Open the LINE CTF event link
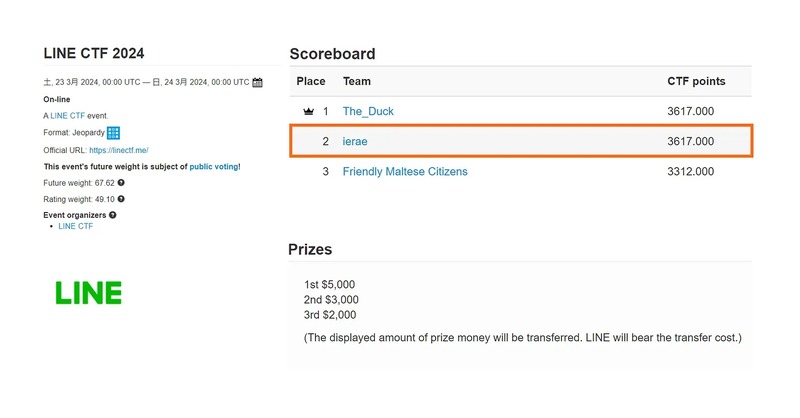 pyautogui.click(x=67, y=117)
